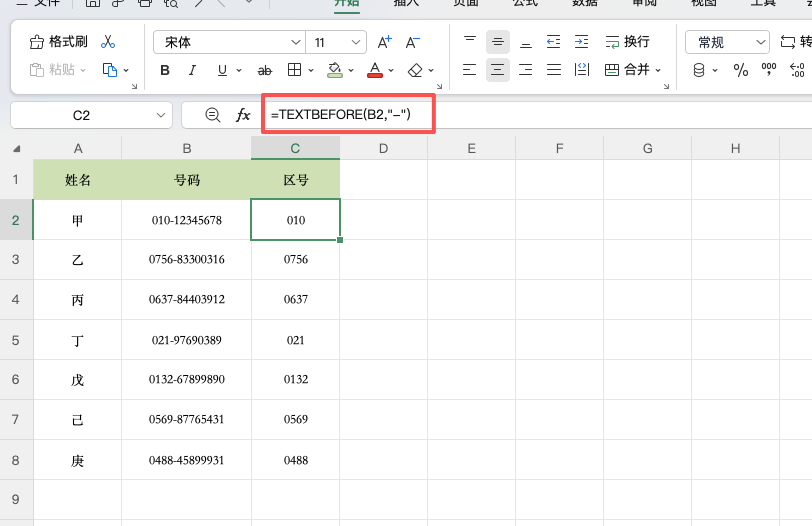Open the Merge options dropdown arrow

click(658, 70)
